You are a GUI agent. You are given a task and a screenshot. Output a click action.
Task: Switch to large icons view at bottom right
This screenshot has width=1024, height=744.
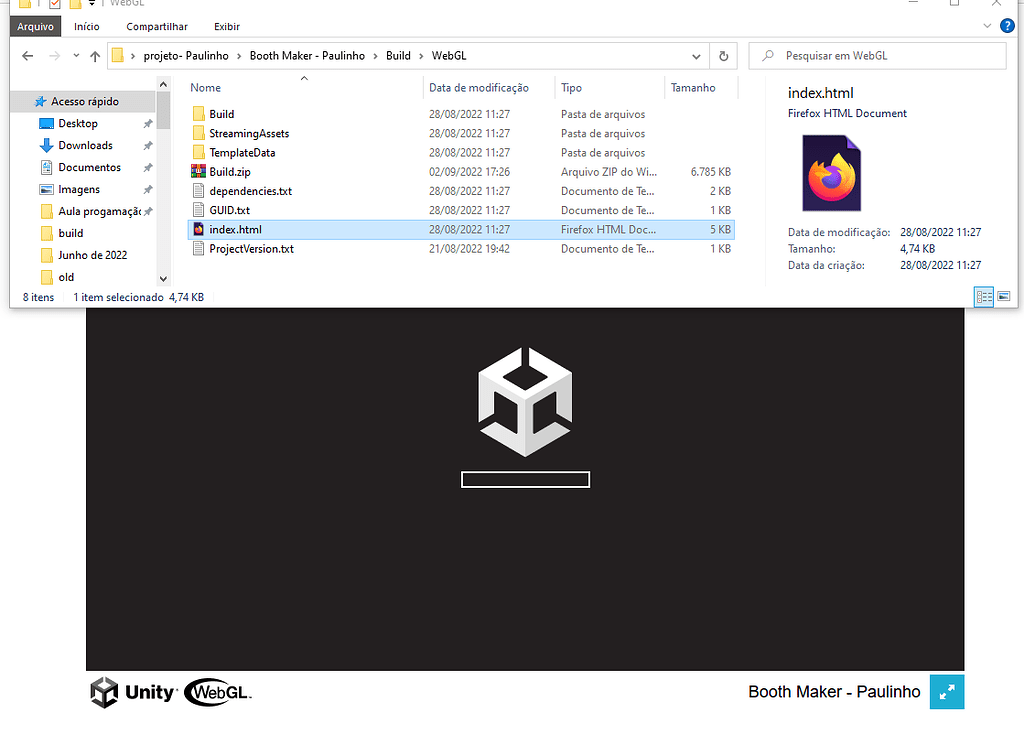1004,297
